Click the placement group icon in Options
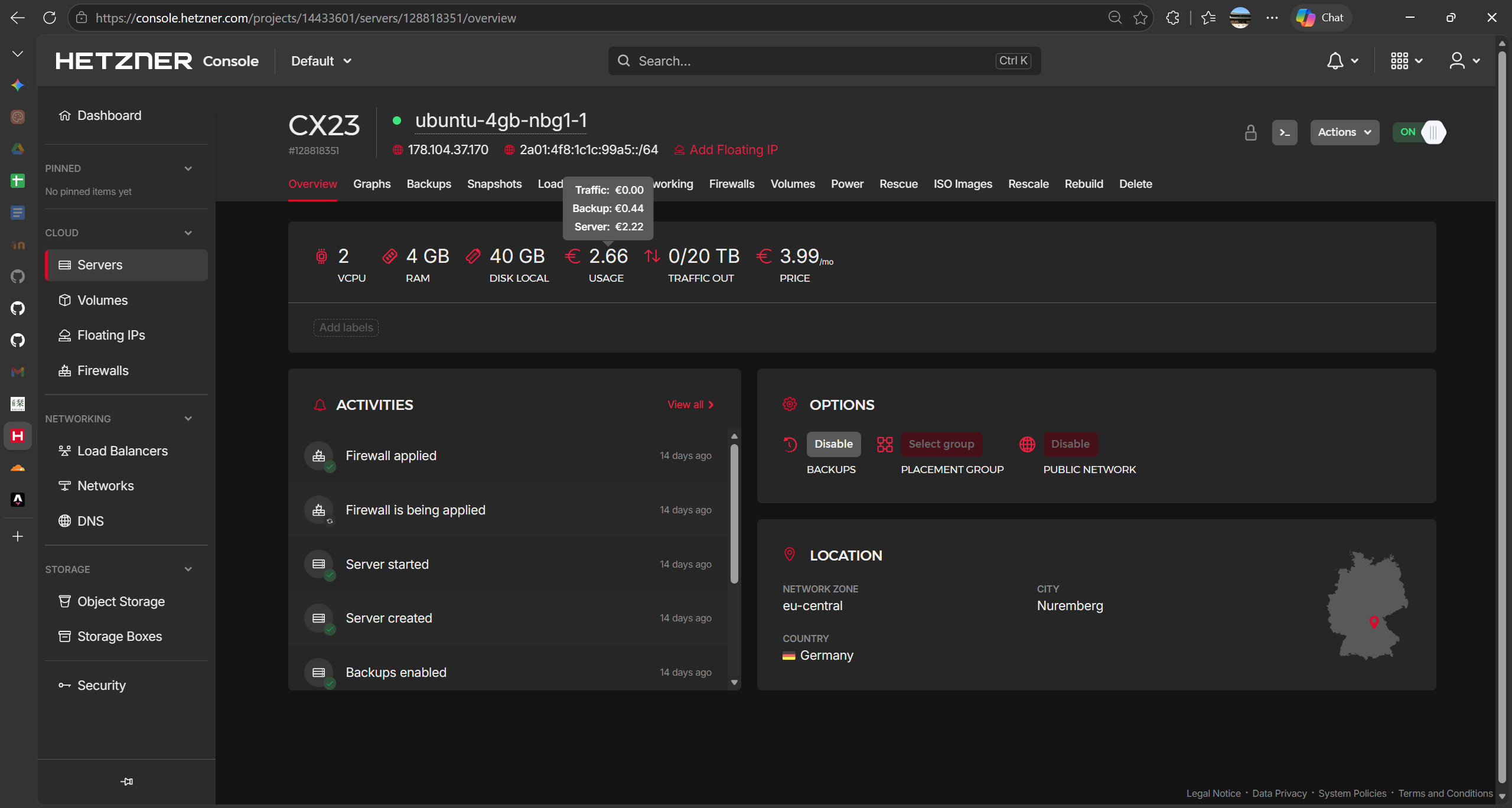The height and width of the screenshot is (808, 1512). pyautogui.click(x=885, y=444)
